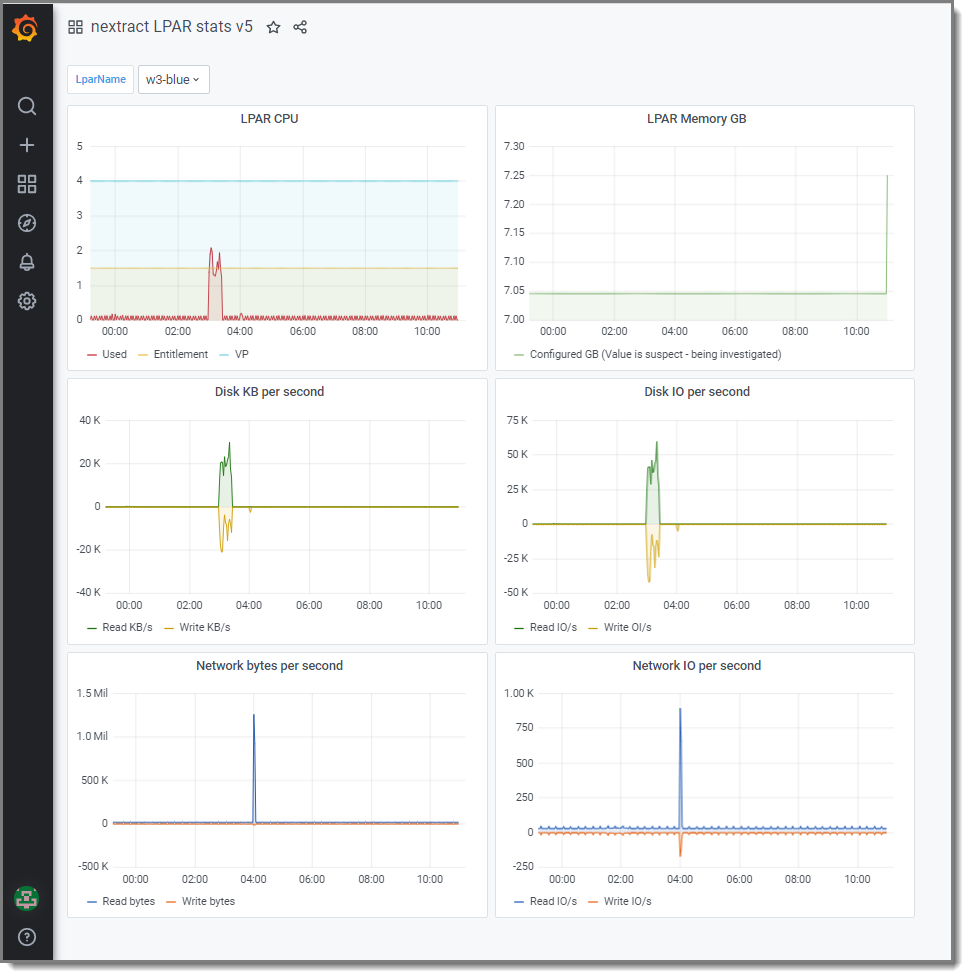
Task: Click the yellow Entitlement color swatch
Action: 143,355
